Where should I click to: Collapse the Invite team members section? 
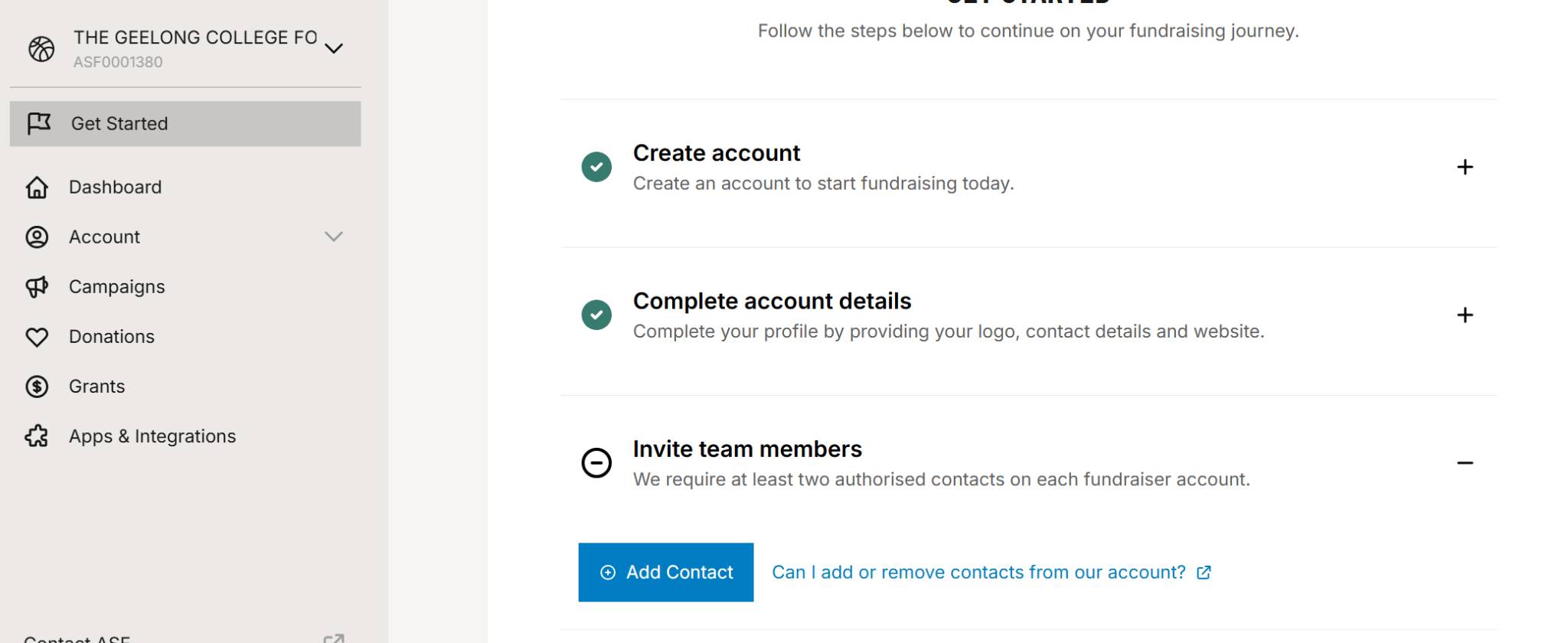(1465, 463)
